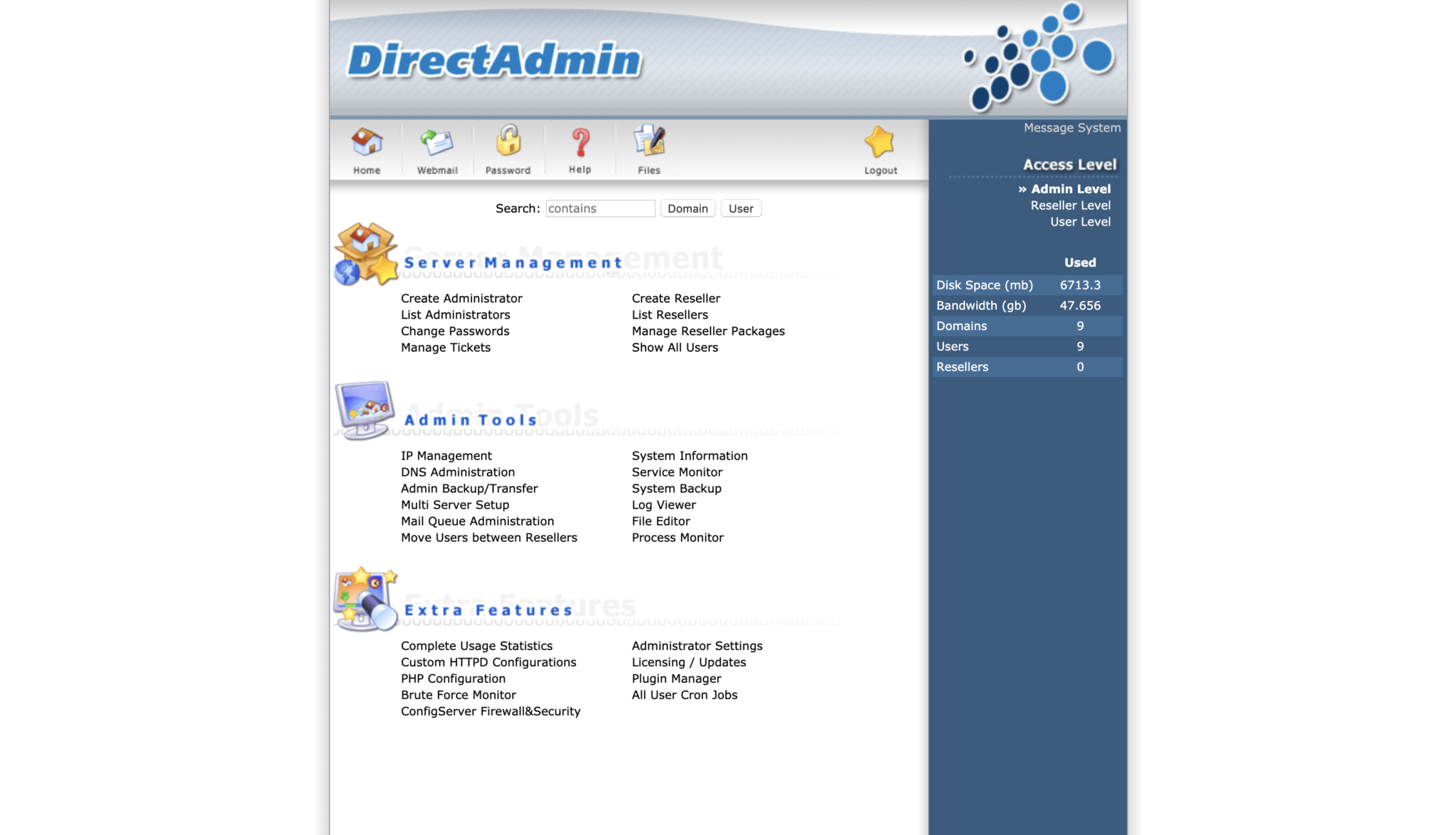Screen dimensions: 1456x835
Task: Click the Home icon in the toolbar
Action: click(x=367, y=144)
